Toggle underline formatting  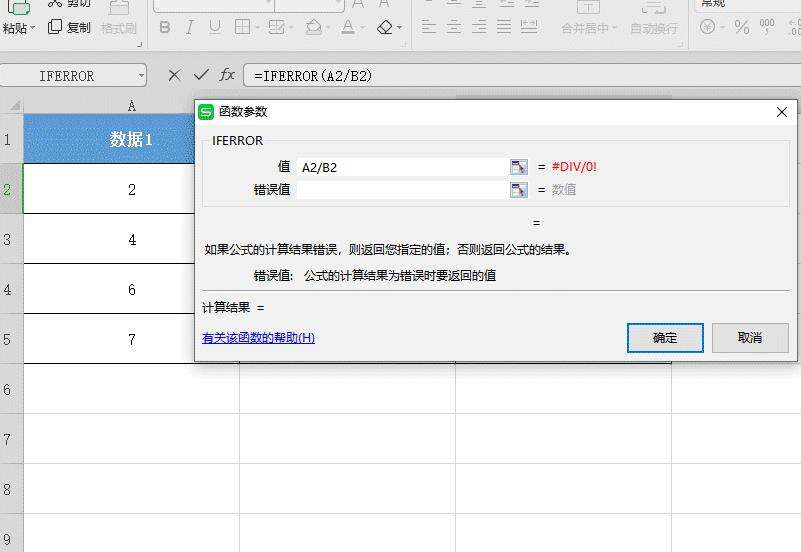click(215, 27)
